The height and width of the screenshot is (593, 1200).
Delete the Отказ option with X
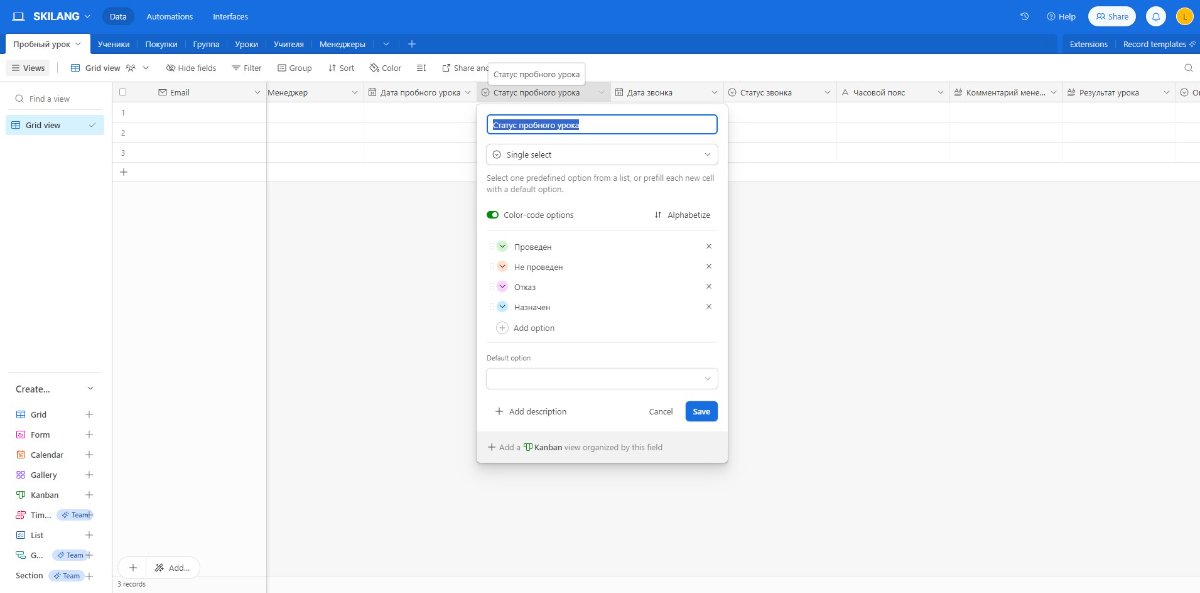click(709, 287)
